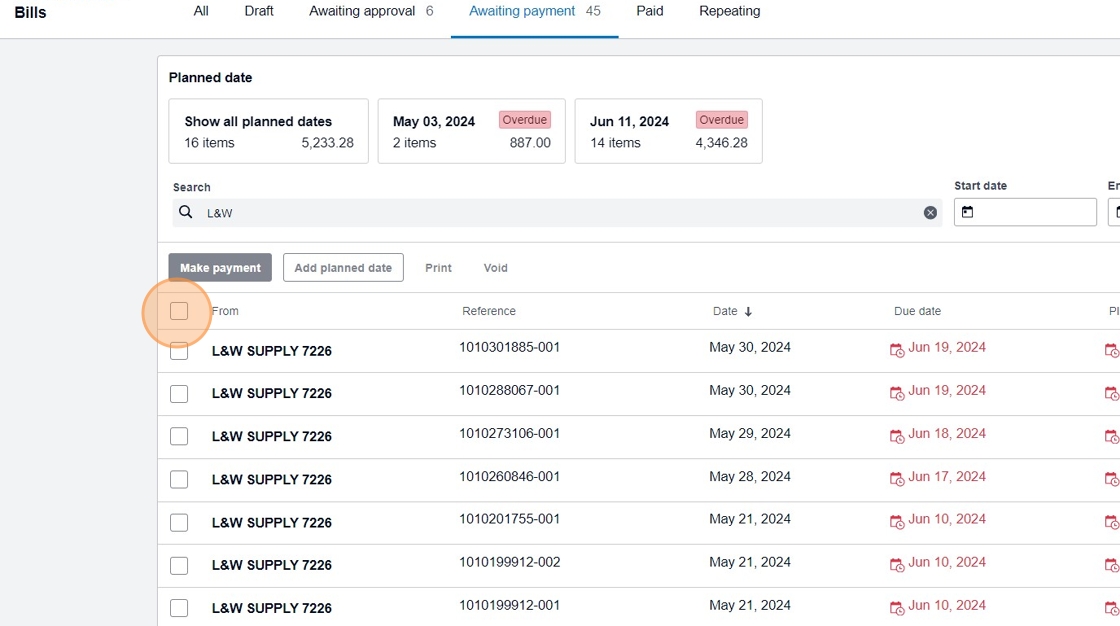The height and width of the screenshot is (626, 1120).
Task: Clear the L&W search text
Action: pyautogui.click(x=930, y=212)
